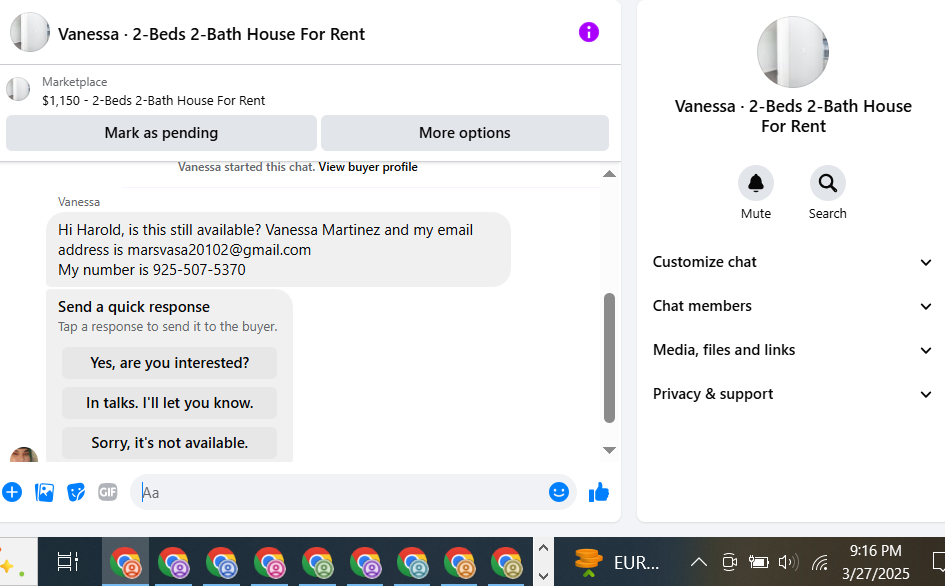This screenshot has width=945, height=586.
Task: Open the View buyer profile link
Action: [x=368, y=167]
